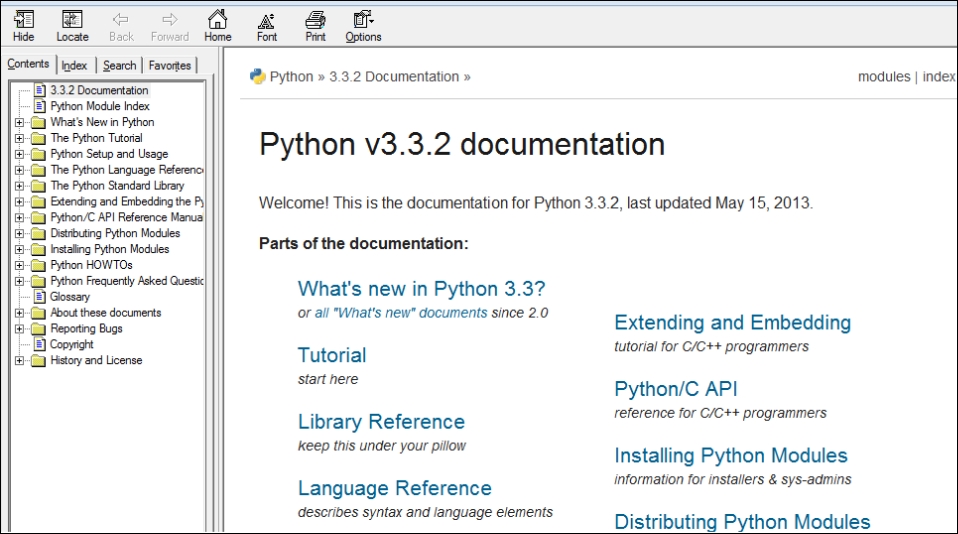Viewport: 958px width, 534px height.
Task: Click page icon beside 3.3.2 Documentation
Action: pyautogui.click(x=40, y=90)
